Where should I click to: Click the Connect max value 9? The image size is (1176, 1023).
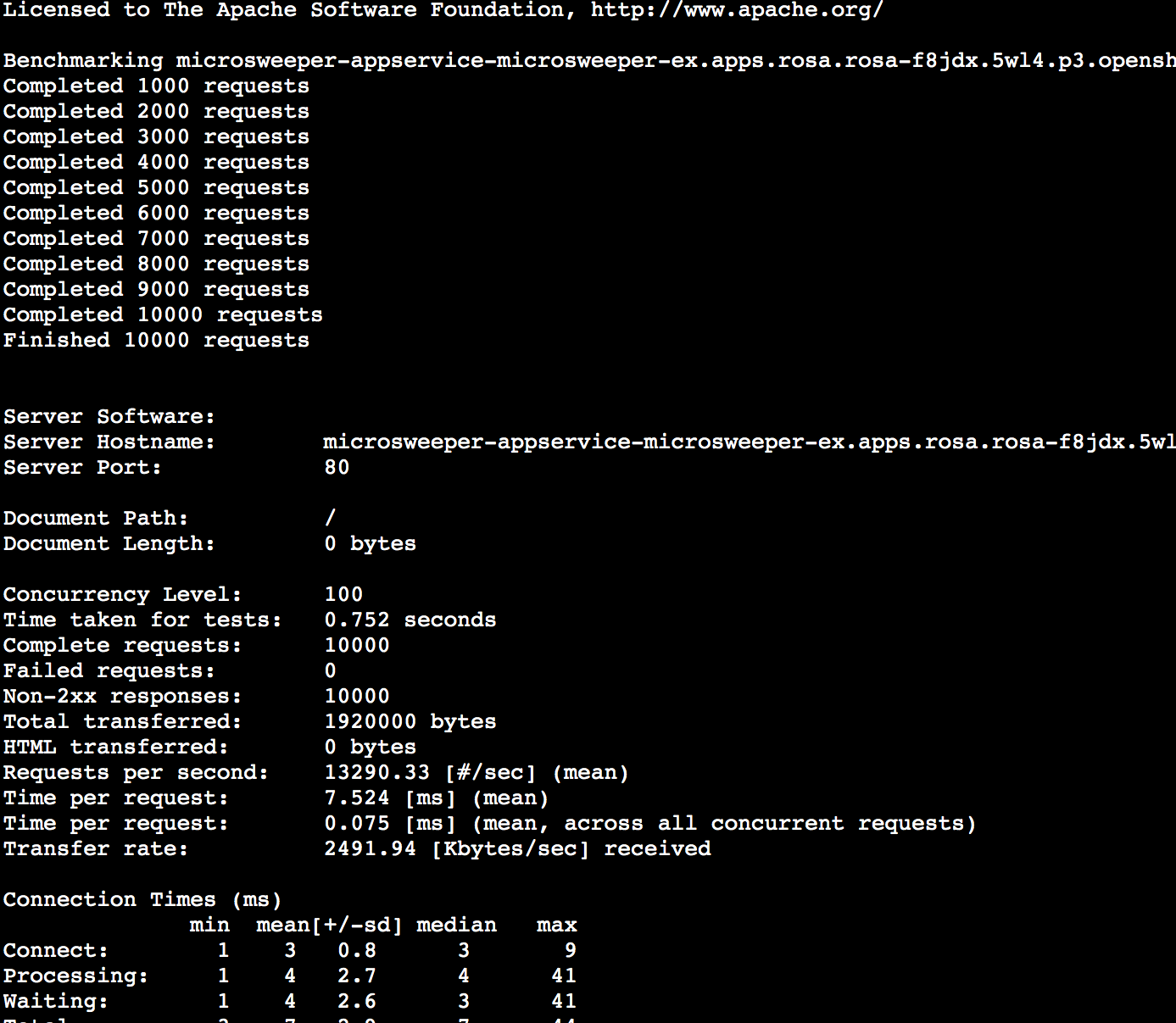[x=571, y=950]
